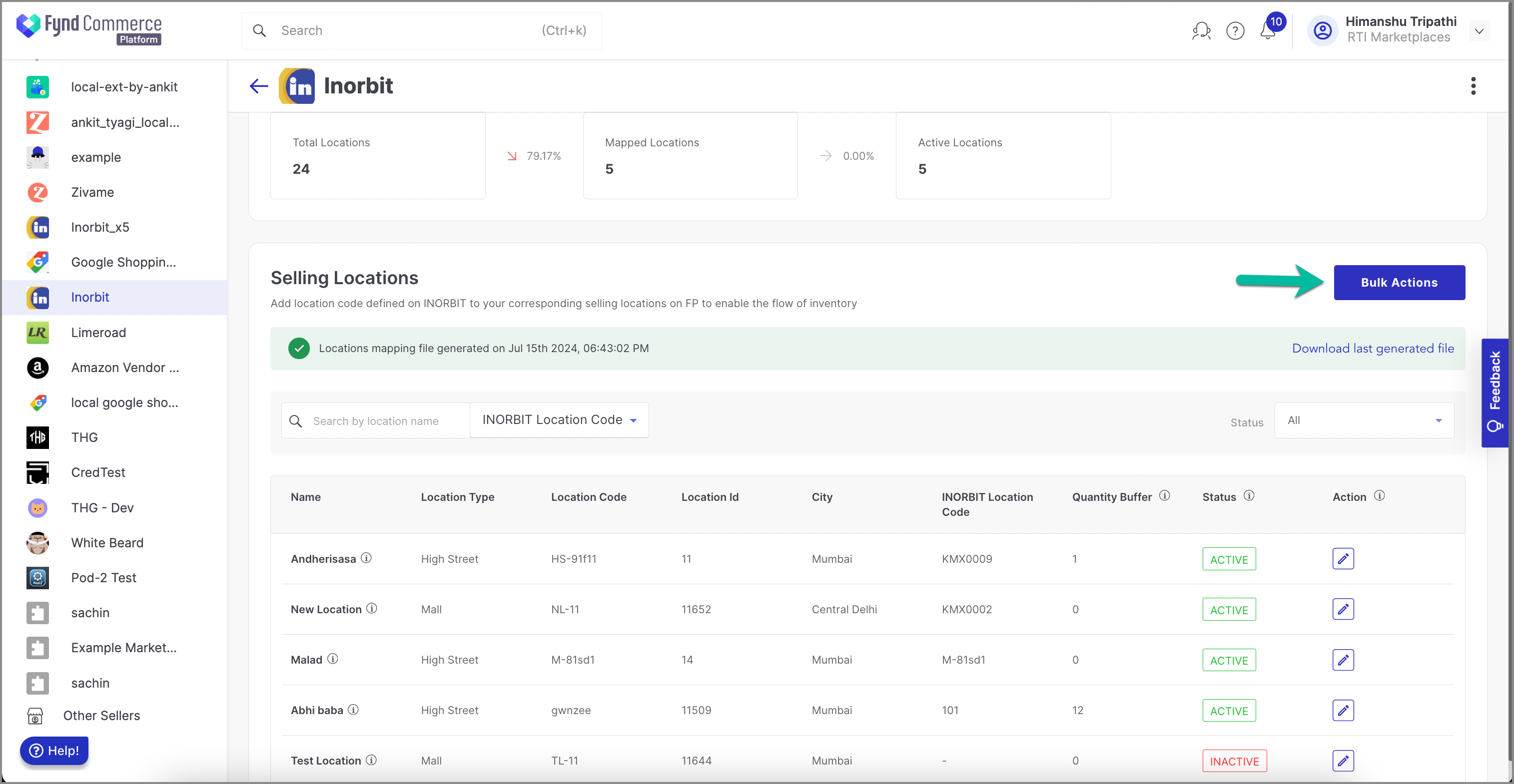Click the Central Delhi city cell
Viewport: 1514px width, 784px height.
[x=844, y=610]
